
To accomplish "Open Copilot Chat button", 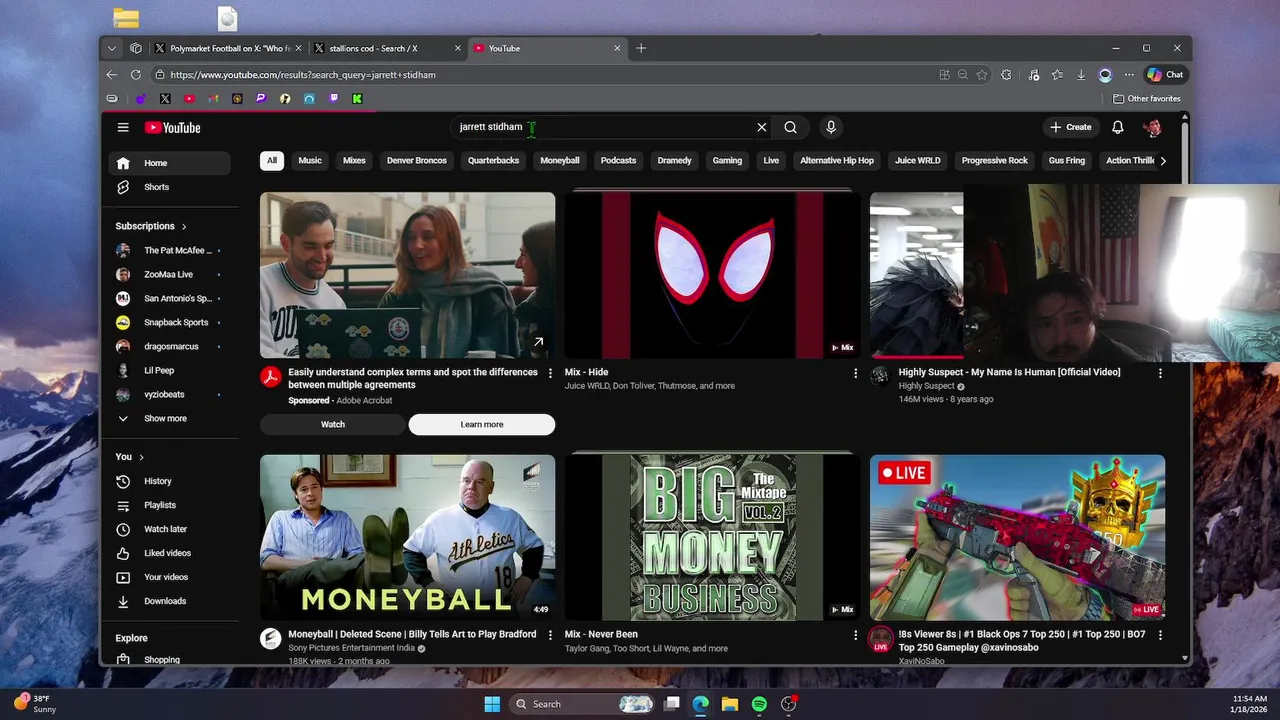I will [x=1165, y=74].
